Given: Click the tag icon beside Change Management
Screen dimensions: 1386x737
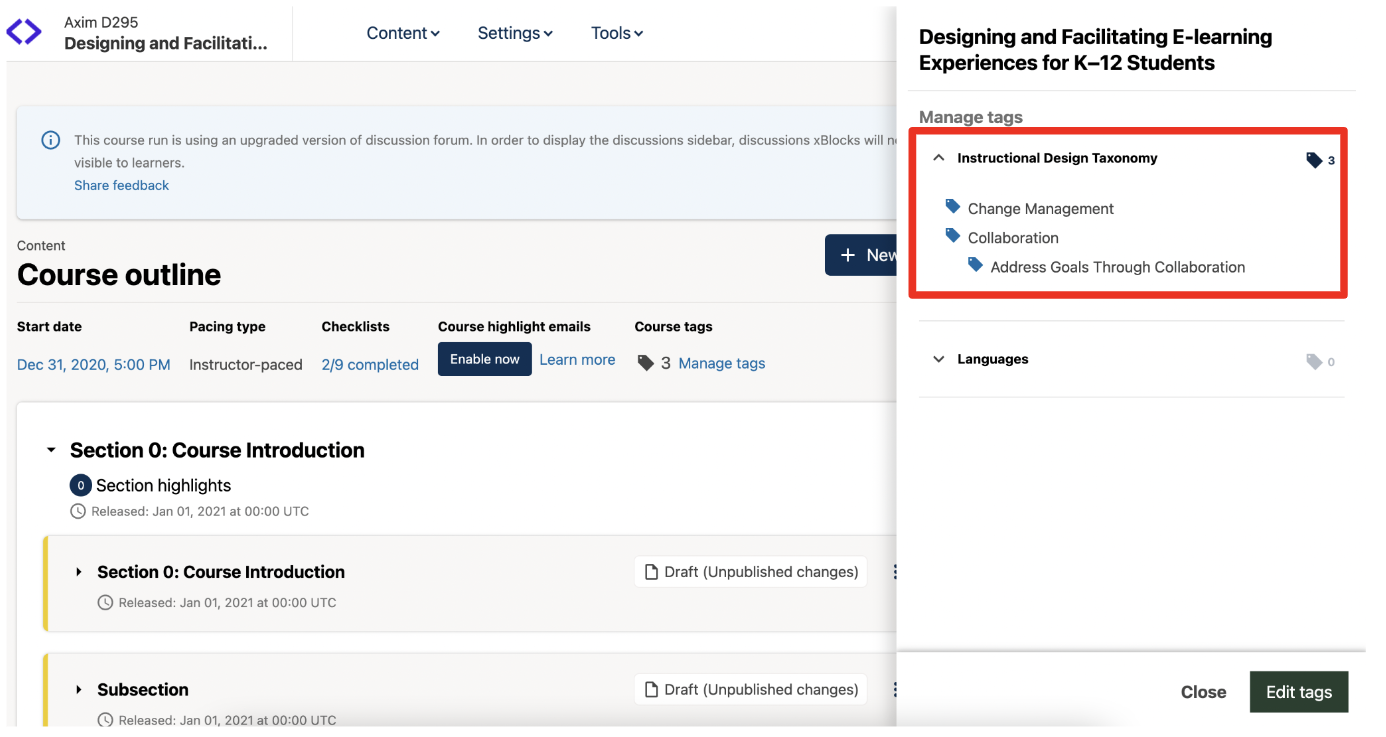Looking at the screenshot, I should tap(953, 207).
